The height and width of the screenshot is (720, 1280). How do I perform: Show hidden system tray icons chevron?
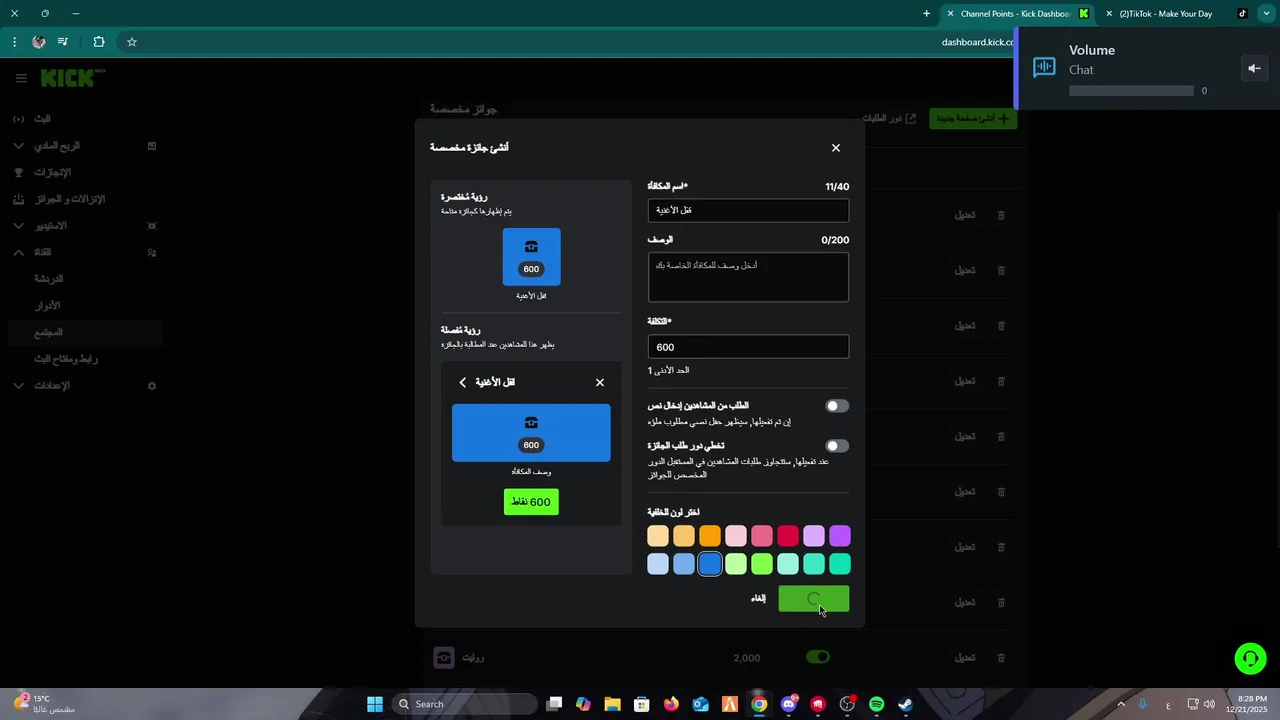[1121, 704]
